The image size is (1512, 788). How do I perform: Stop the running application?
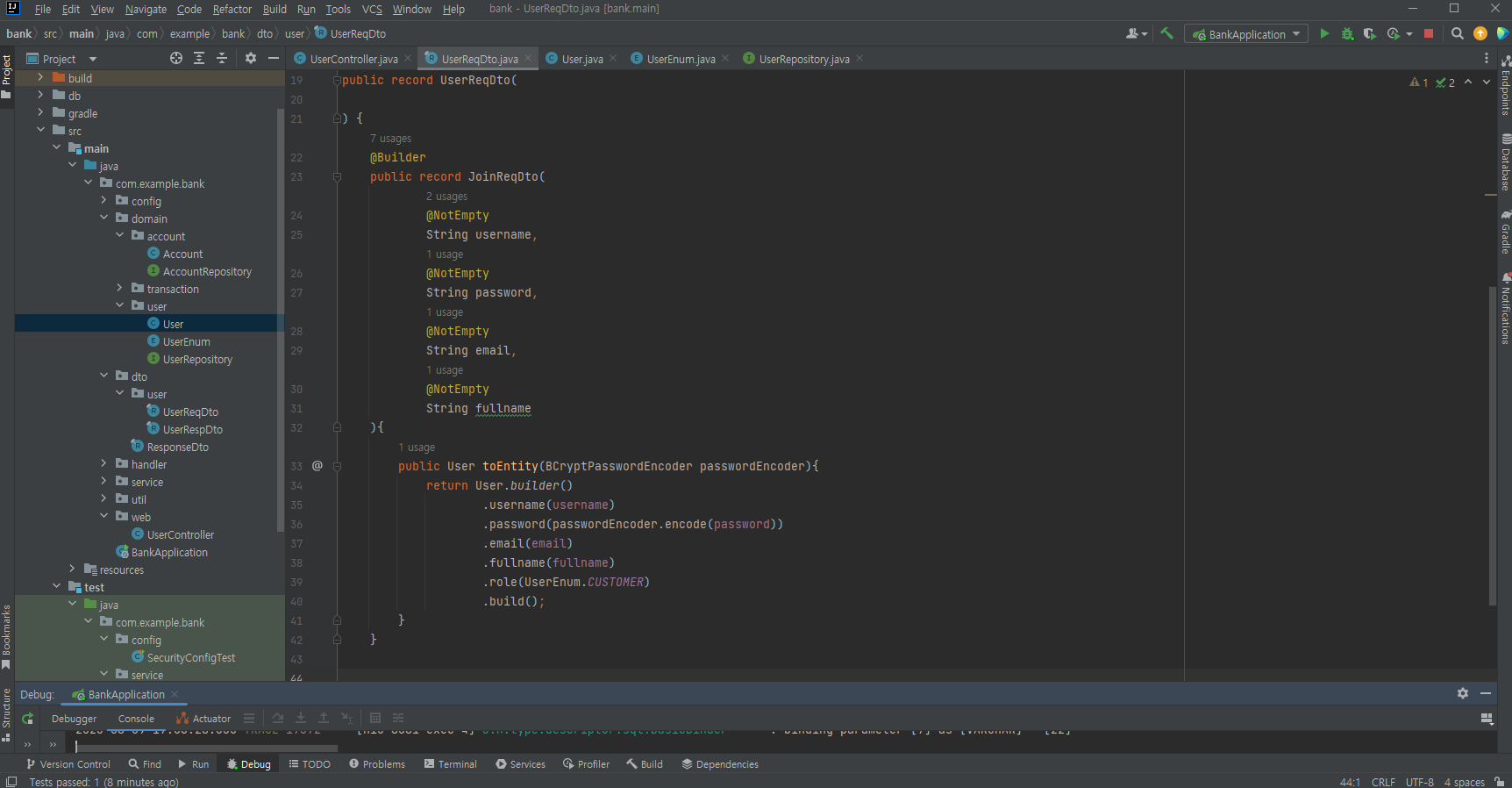point(1429,34)
